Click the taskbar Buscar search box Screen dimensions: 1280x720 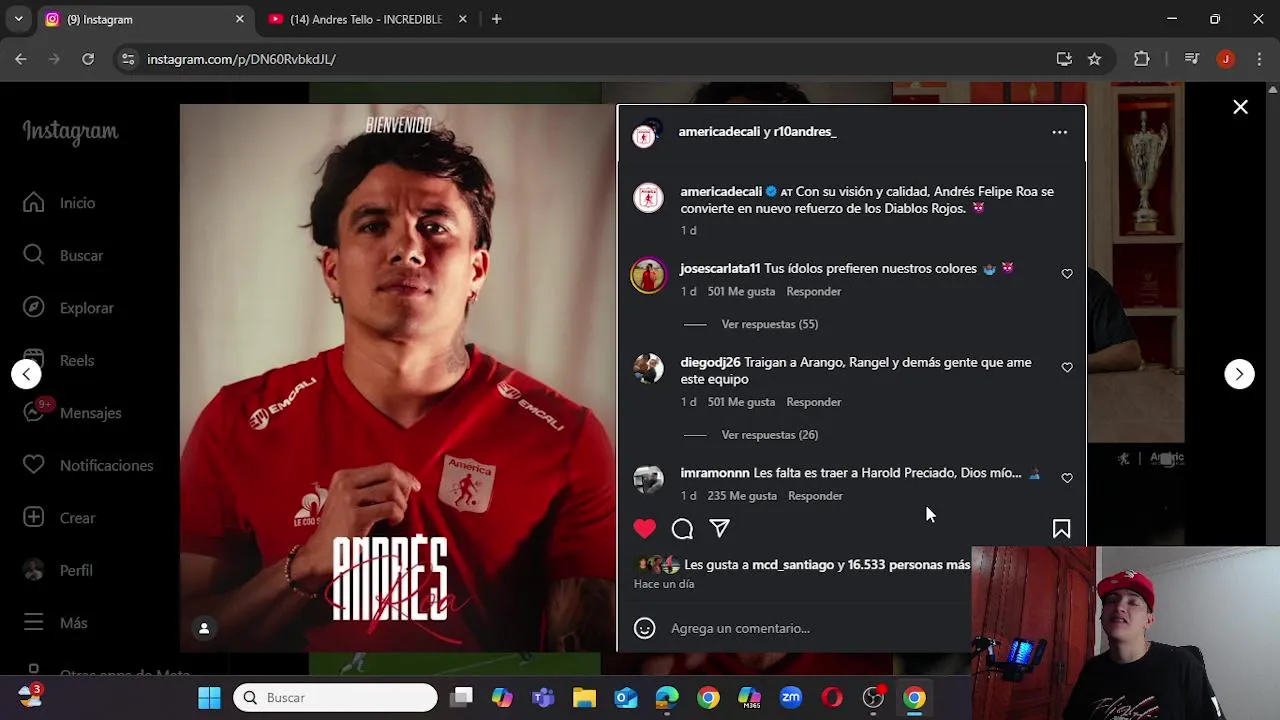click(335, 697)
